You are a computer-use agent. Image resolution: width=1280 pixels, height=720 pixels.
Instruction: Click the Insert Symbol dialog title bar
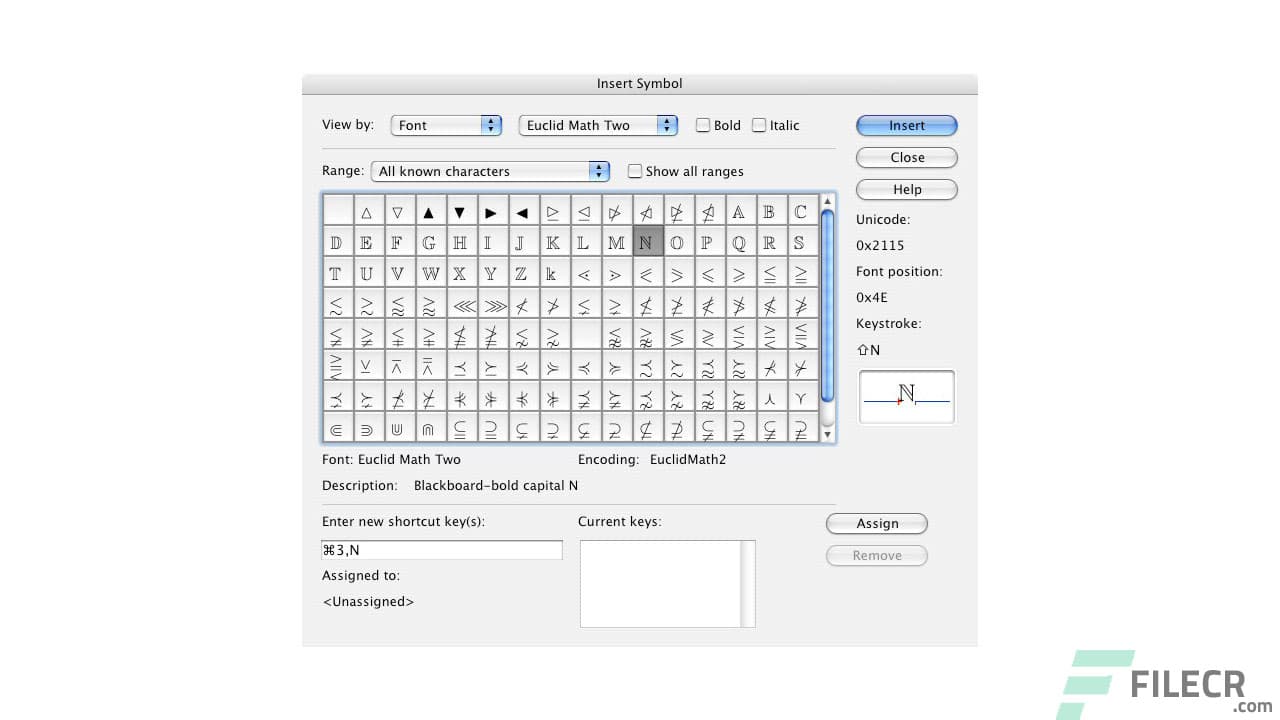pos(639,83)
